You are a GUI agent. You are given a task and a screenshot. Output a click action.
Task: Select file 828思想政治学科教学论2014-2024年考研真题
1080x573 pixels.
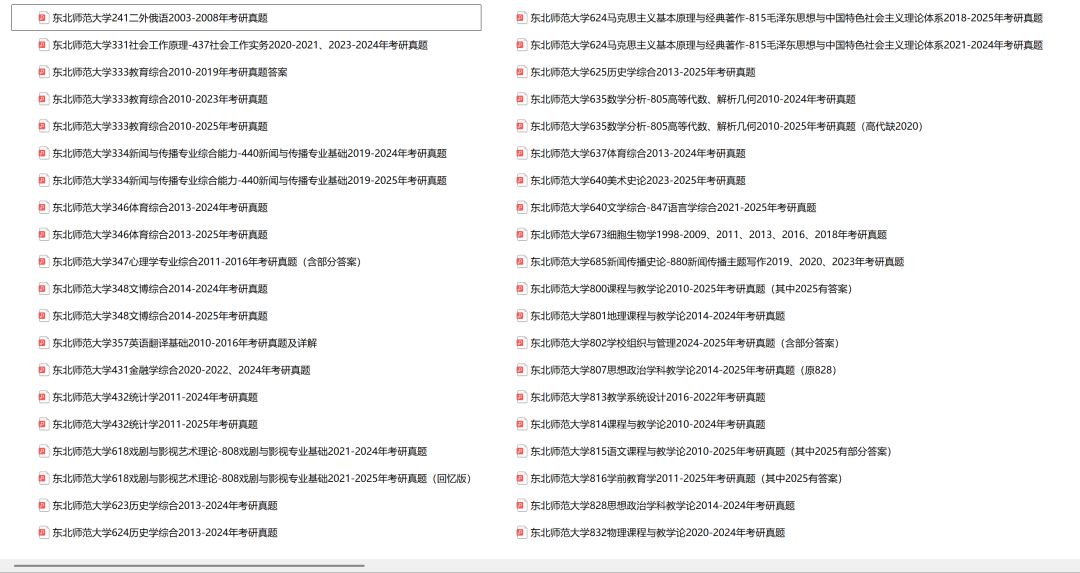tap(663, 506)
